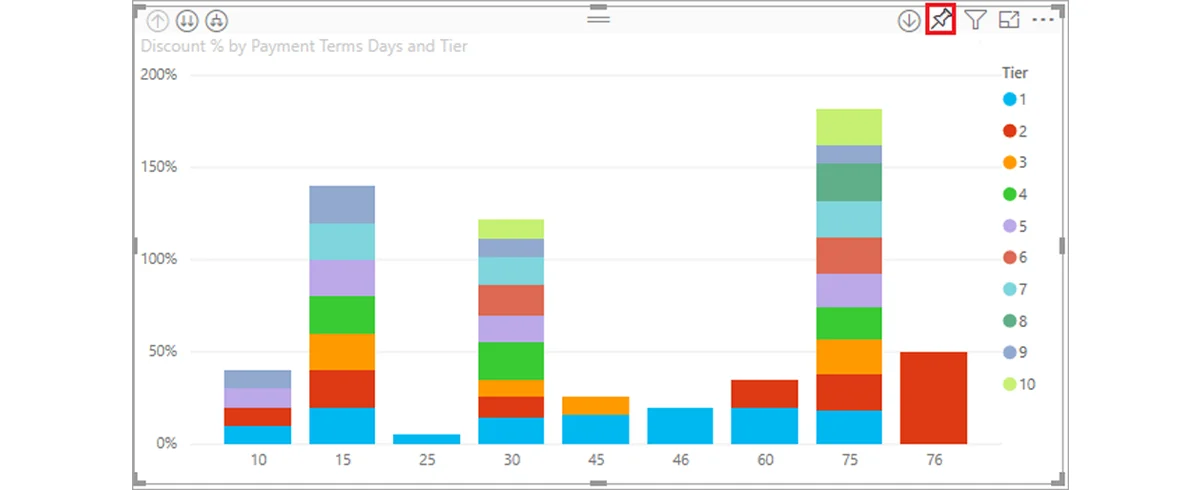1200x490 pixels.
Task: Select the small blue bar for 25 days
Action: pyautogui.click(x=427, y=439)
